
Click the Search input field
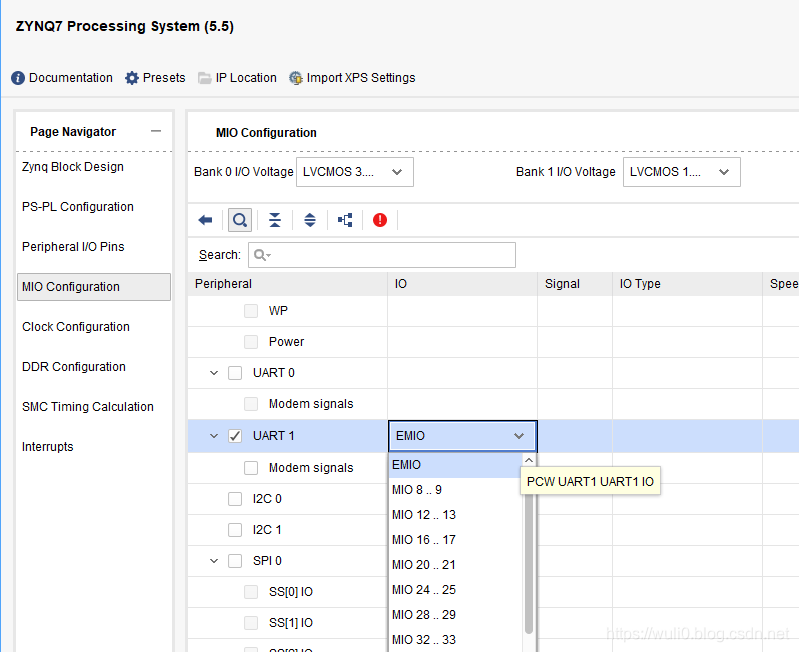coord(382,255)
